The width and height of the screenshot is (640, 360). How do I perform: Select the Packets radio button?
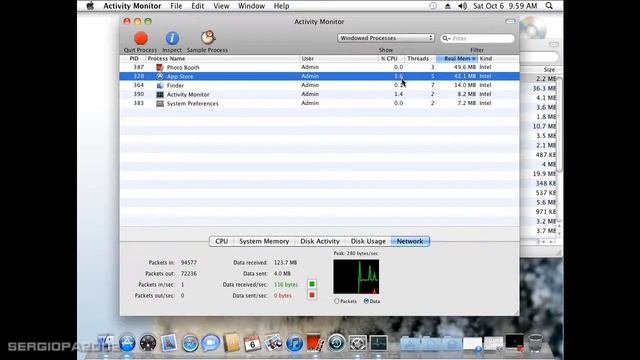pos(337,301)
